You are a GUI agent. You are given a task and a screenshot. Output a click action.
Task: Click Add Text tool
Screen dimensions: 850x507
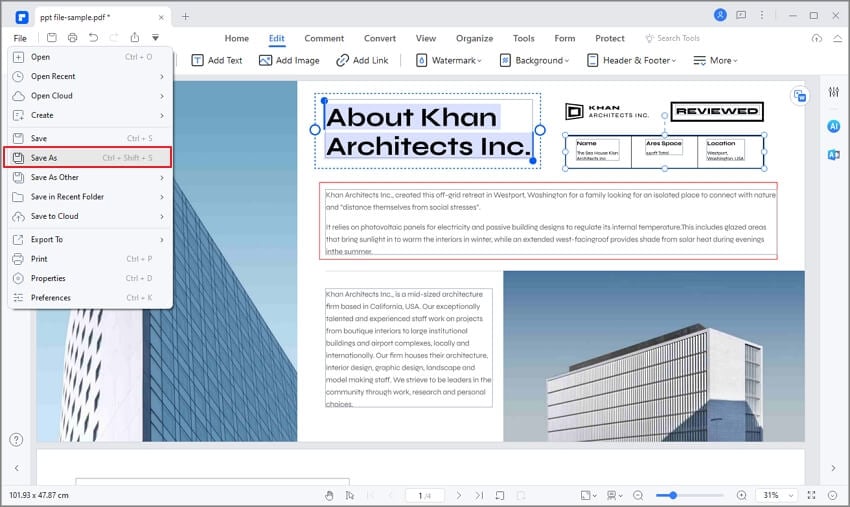(217, 60)
